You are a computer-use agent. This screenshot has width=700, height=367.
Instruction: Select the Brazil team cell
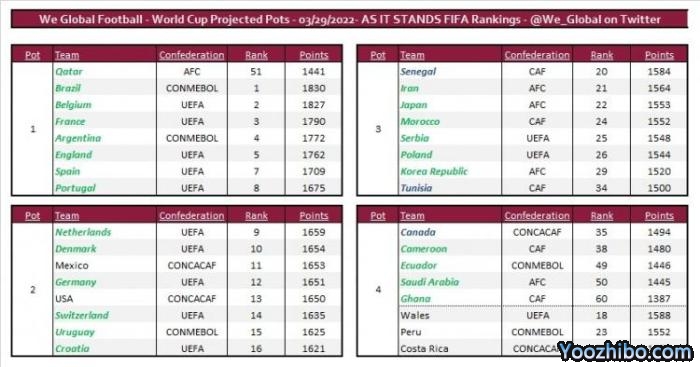(x=104, y=88)
